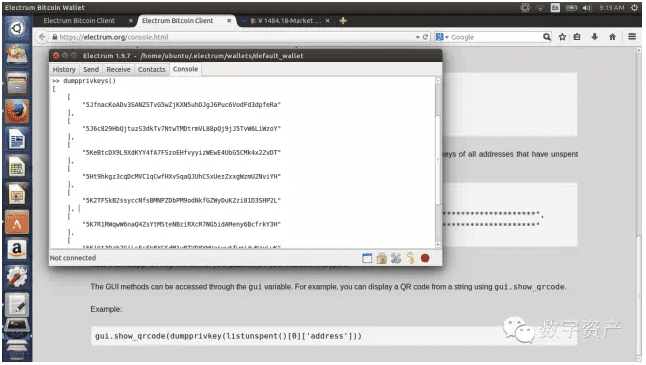Click the private key starting with 5JfnacKoADv
This screenshot has height=365, width=646.
181,105
